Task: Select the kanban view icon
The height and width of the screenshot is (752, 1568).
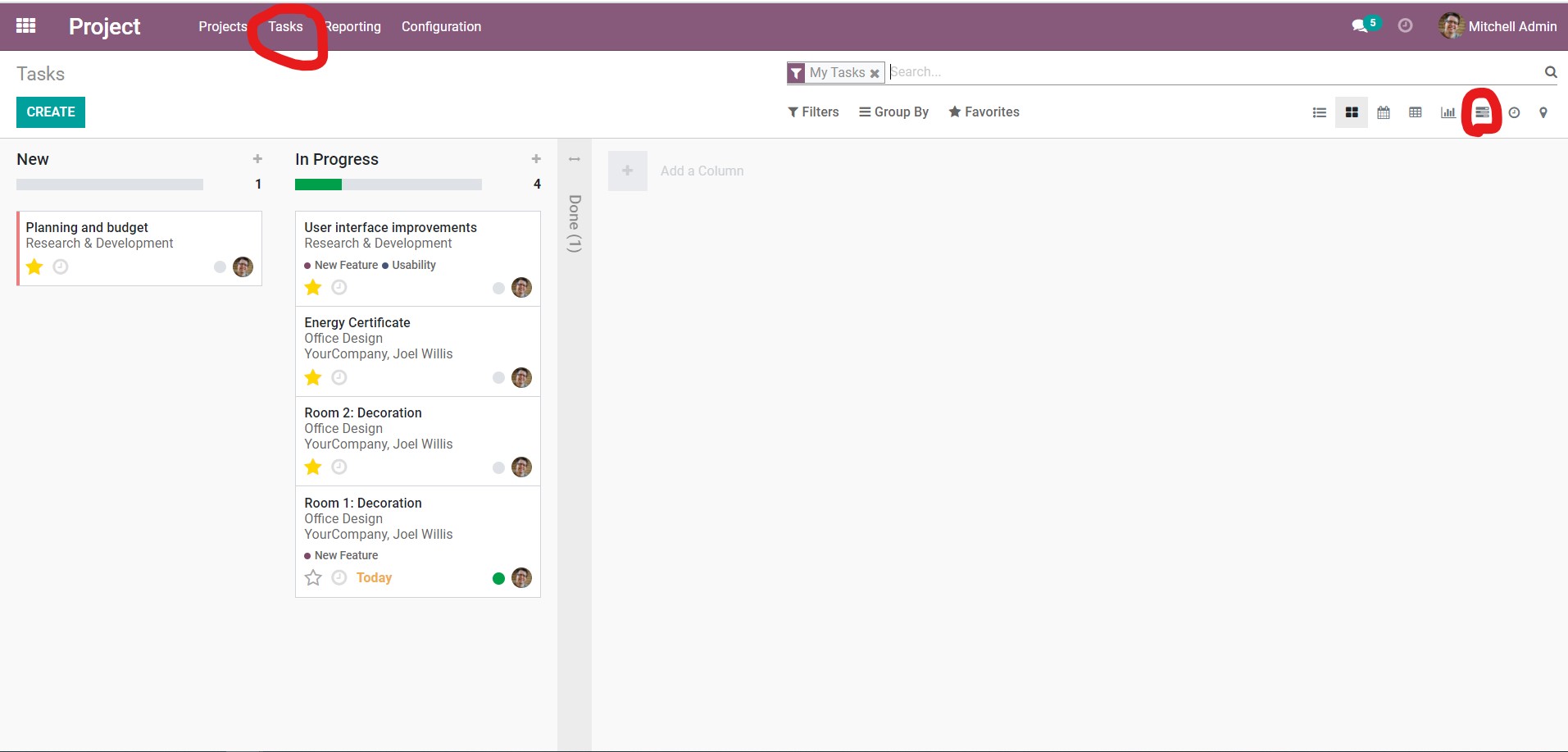Action: 1352,112
